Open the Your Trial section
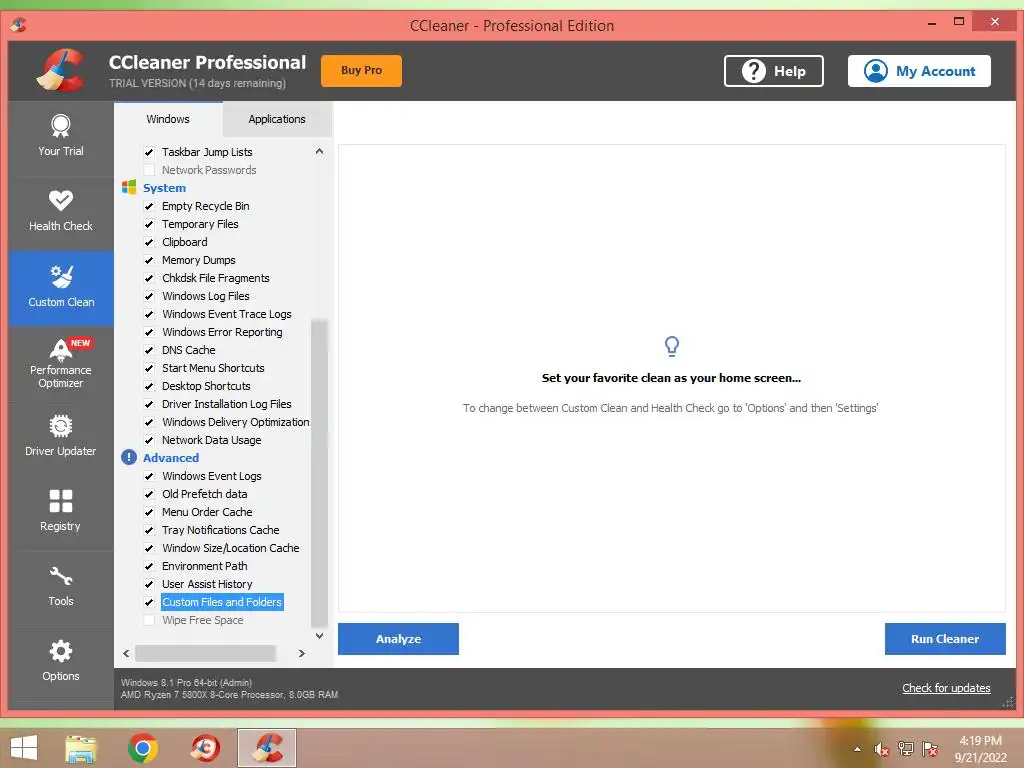1024x768 pixels. [61, 136]
